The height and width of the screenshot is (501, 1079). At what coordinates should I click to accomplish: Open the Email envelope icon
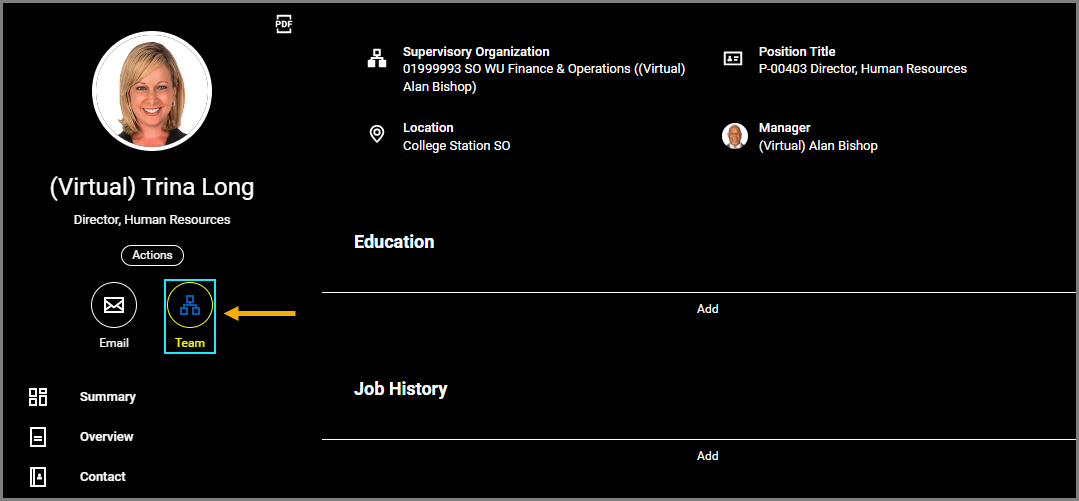point(114,305)
